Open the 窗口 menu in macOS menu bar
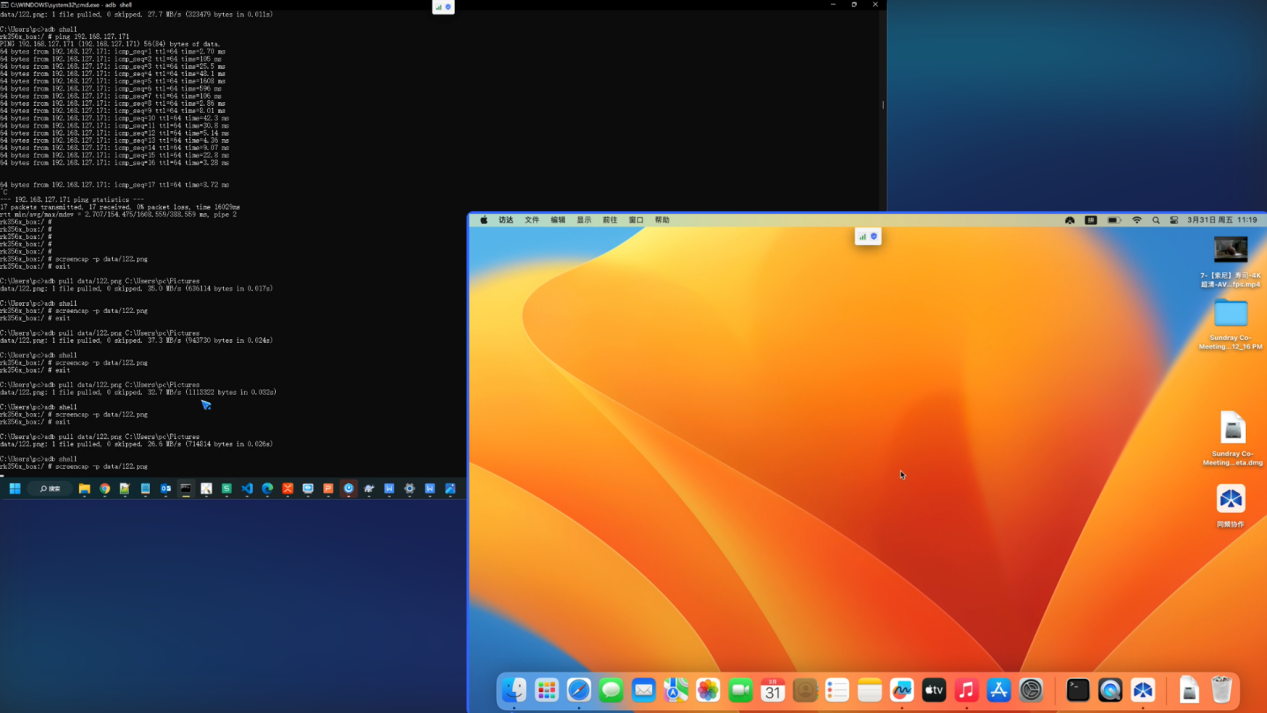The width and height of the screenshot is (1267, 713). coord(636,220)
